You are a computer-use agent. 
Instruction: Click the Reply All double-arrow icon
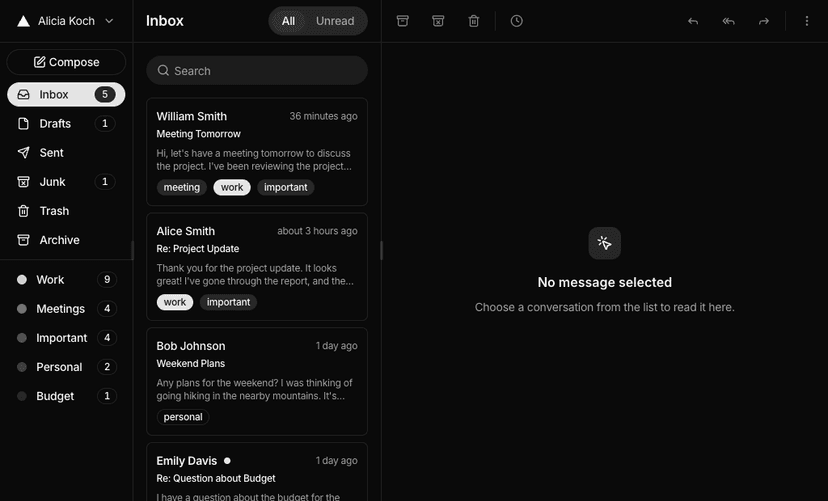728,21
